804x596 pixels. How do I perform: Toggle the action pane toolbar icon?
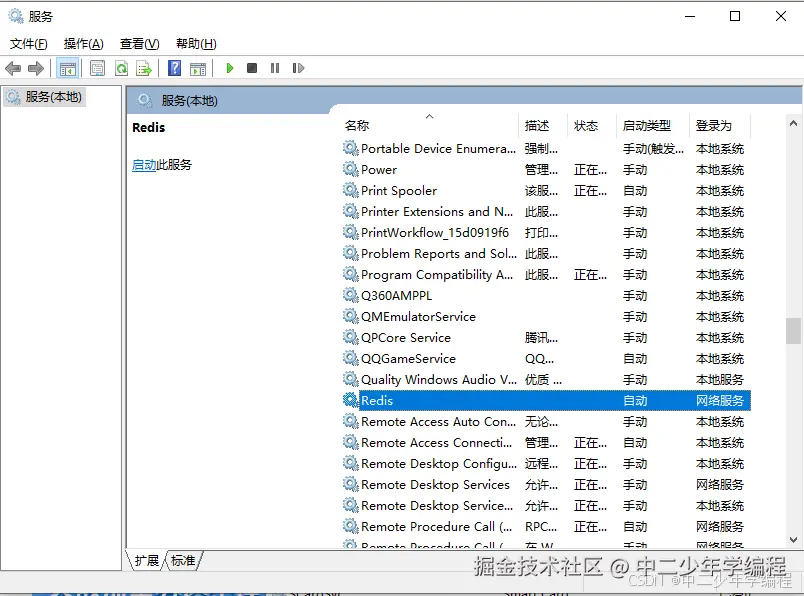pyautogui.click(x=198, y=68)
